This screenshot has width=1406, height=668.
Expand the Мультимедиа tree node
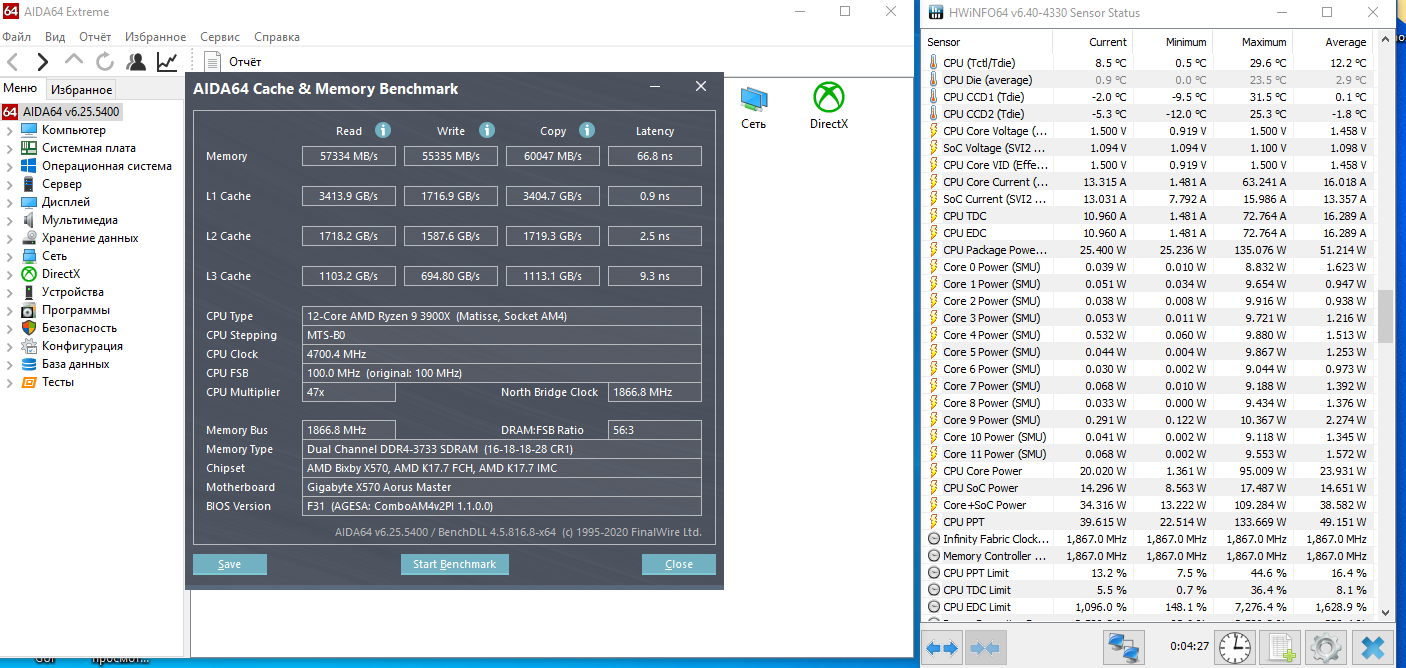click(10, 220)
